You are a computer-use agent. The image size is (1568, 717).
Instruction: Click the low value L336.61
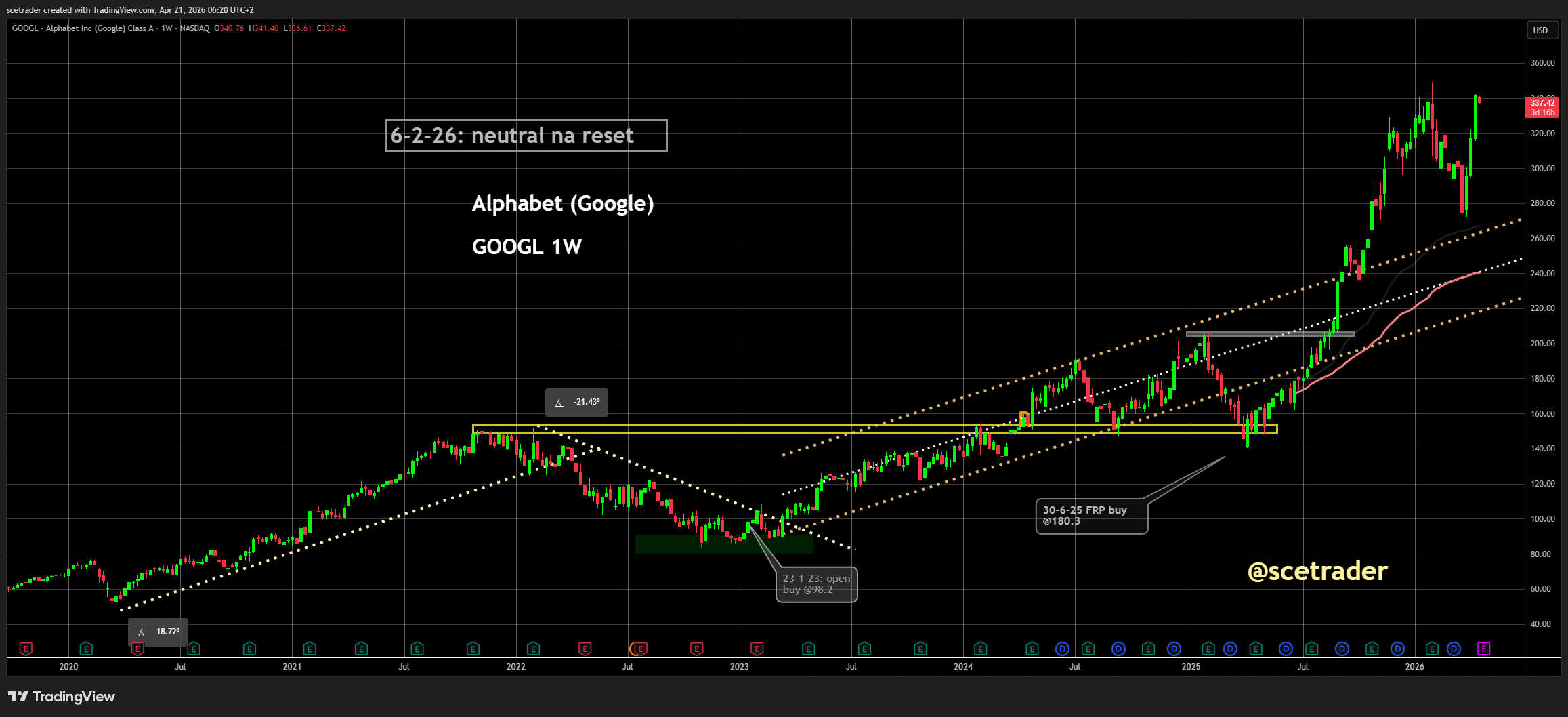[x=297, y=28]
